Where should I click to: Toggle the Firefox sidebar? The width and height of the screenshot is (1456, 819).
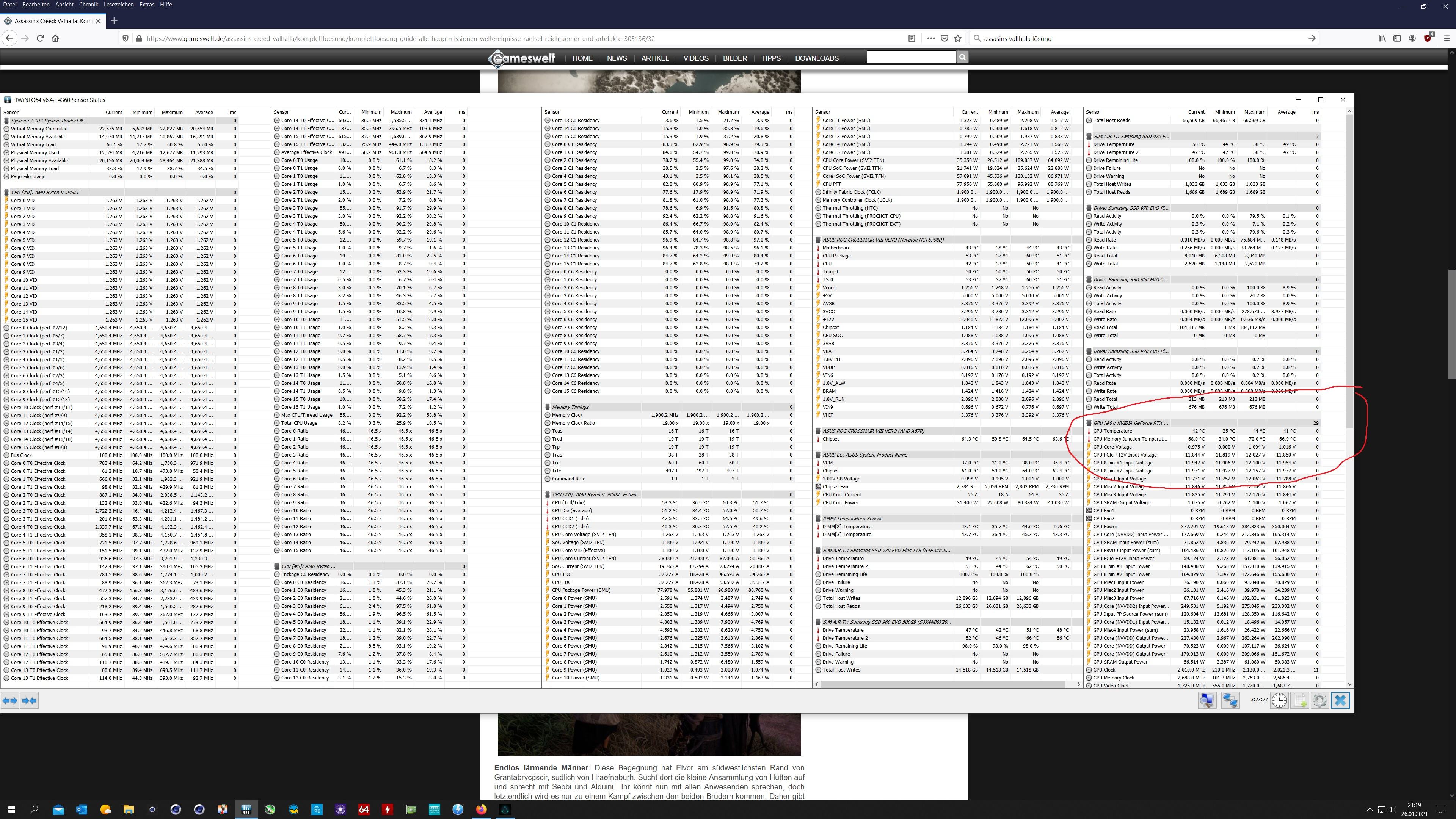pyautogui.click(x=1397, y=38)
